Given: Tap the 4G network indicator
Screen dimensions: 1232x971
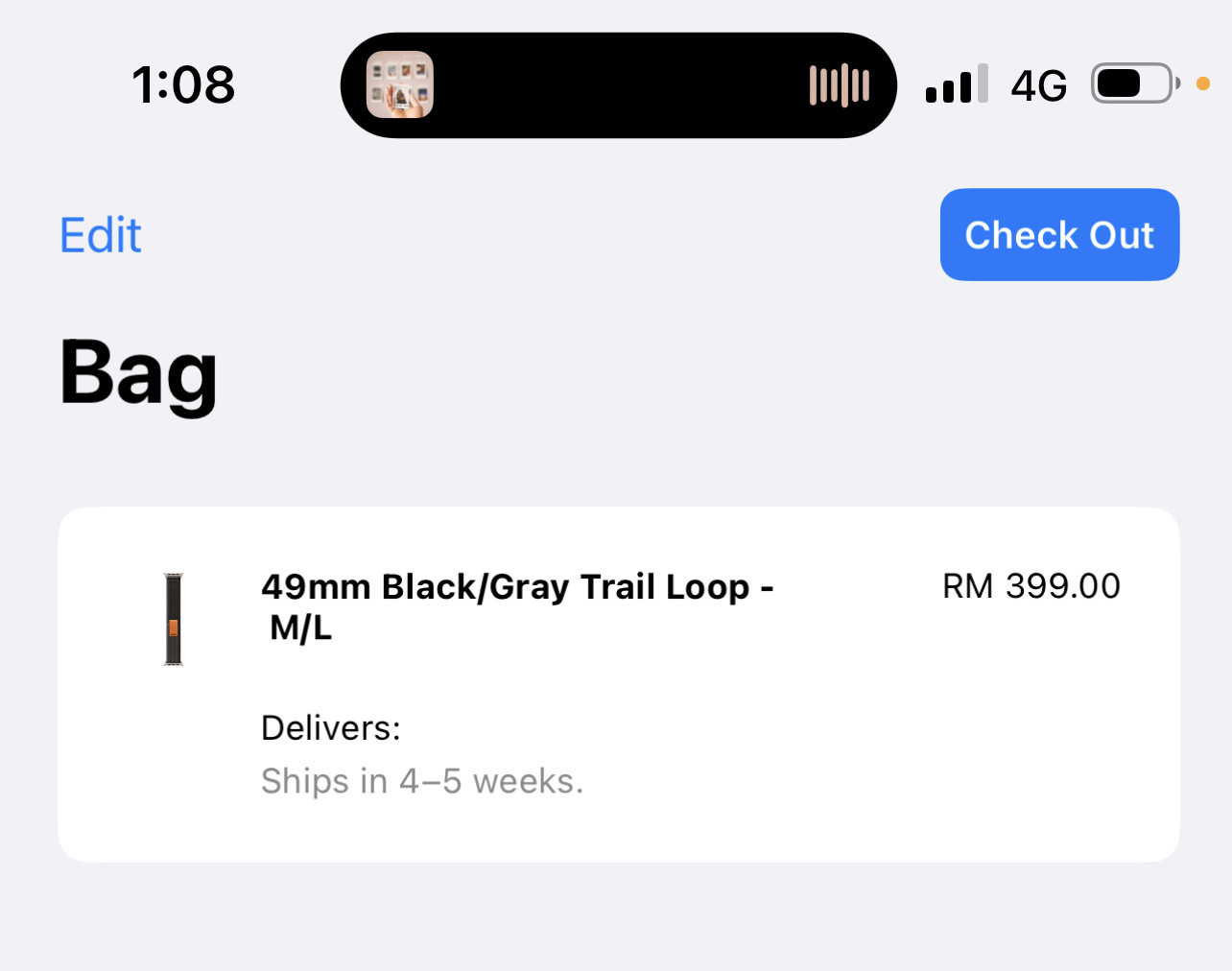Looking at the screenshot, I should tap(1039, 86).
